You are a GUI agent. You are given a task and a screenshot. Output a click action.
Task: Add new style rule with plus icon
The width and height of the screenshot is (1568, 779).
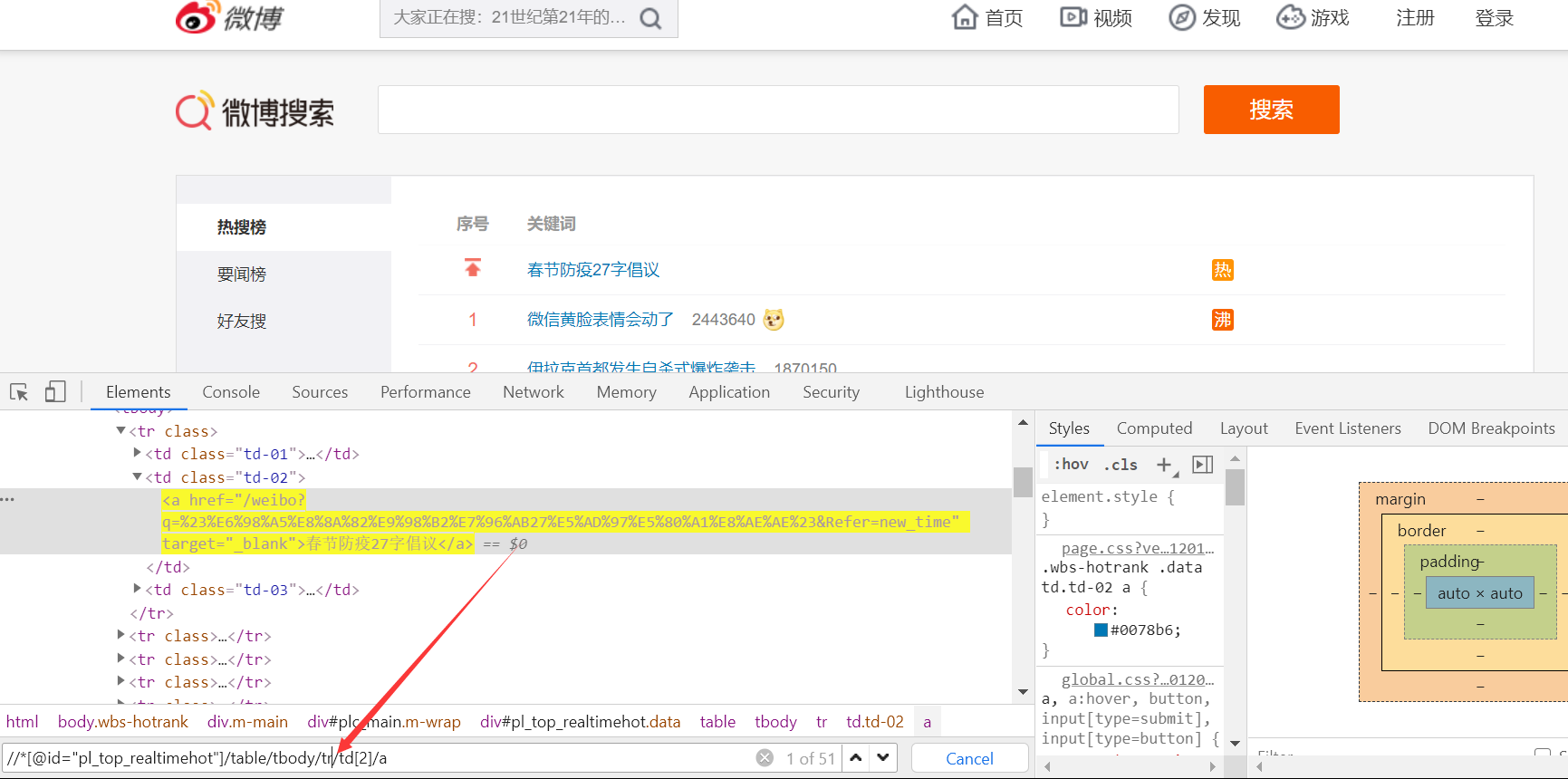point(1165,465)
